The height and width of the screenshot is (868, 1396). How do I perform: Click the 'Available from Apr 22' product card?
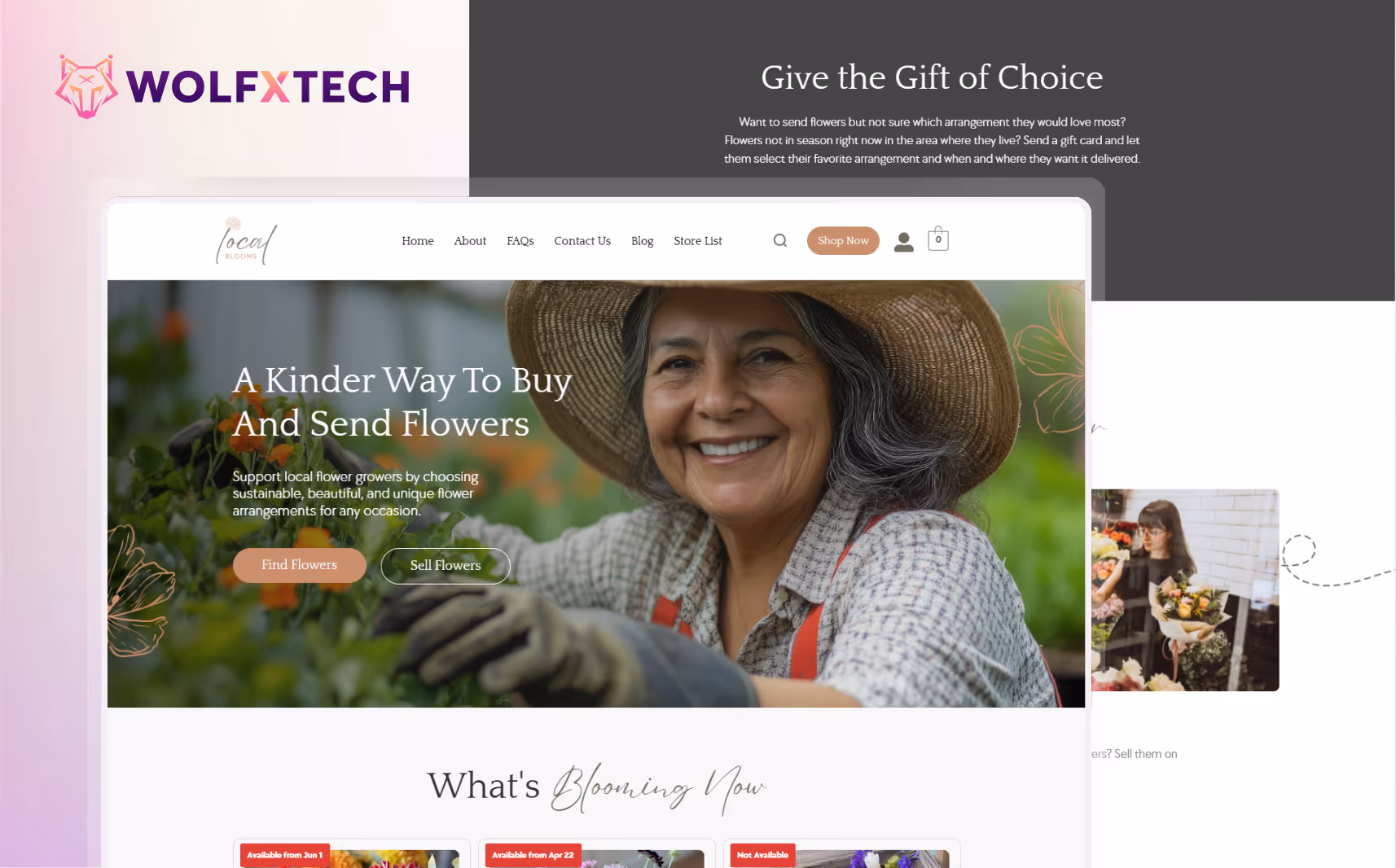pyautogui.click(x=597, y=853)
